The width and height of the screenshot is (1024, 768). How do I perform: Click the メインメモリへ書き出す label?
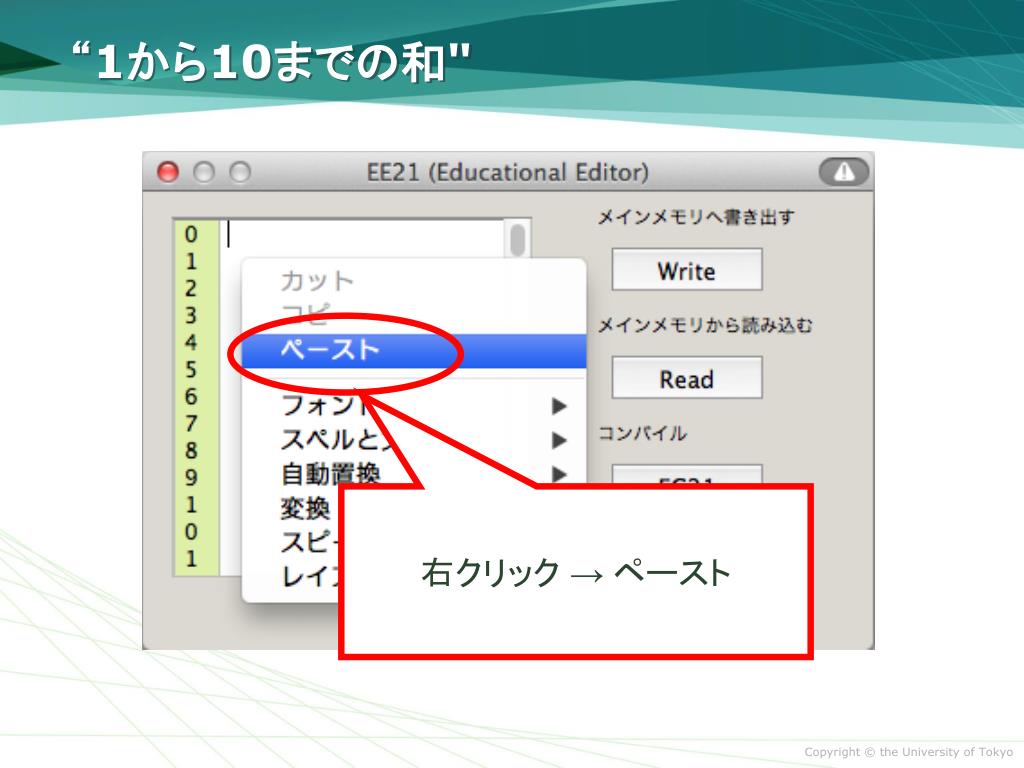tap(696, 217)
